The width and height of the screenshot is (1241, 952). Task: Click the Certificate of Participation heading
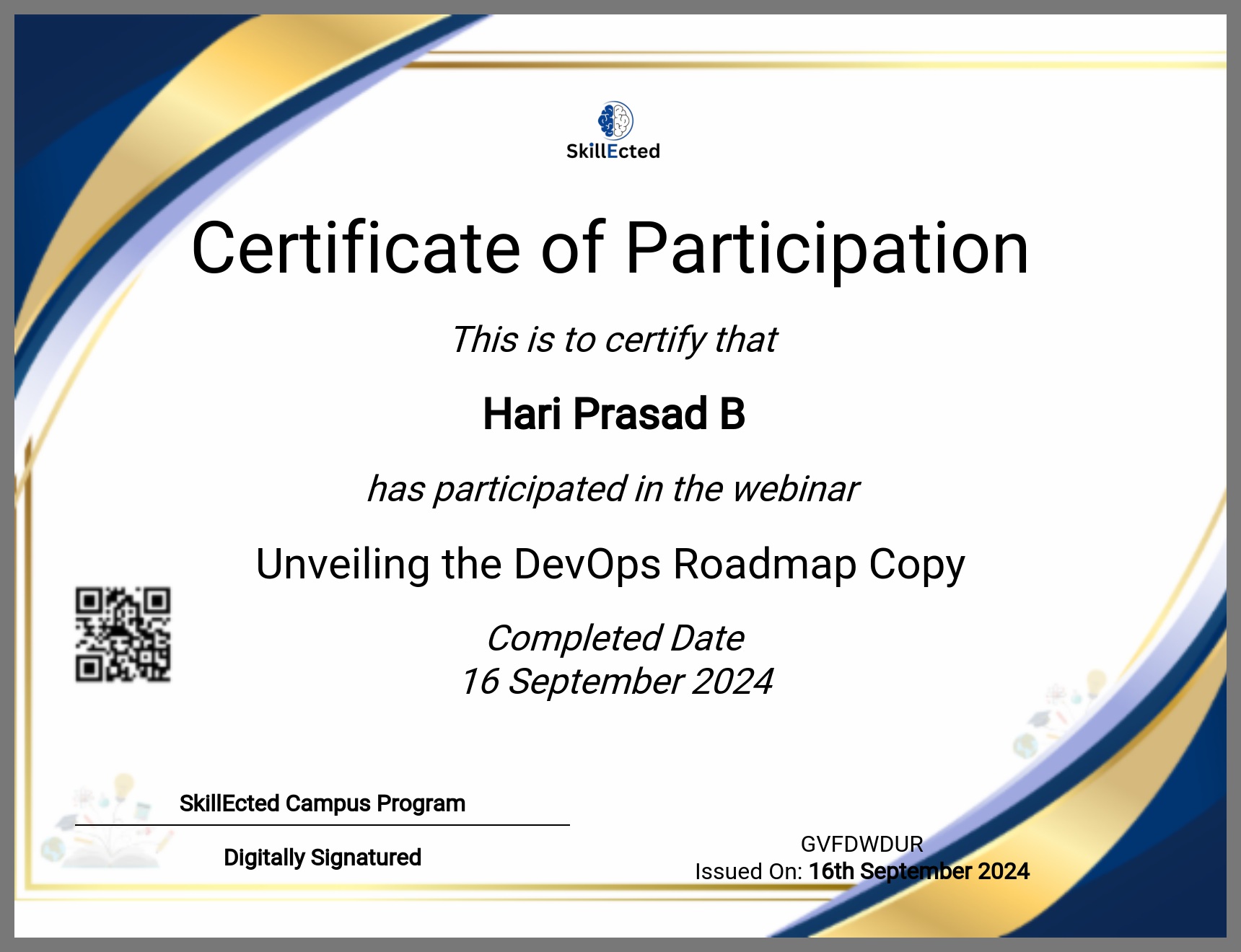coord(610,249)
